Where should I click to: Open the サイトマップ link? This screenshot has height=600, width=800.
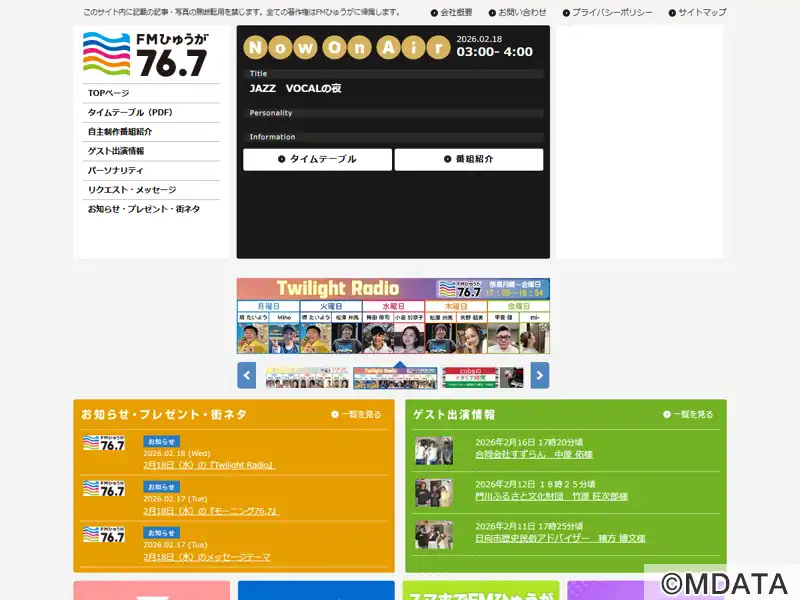click(x=697, y=12)
